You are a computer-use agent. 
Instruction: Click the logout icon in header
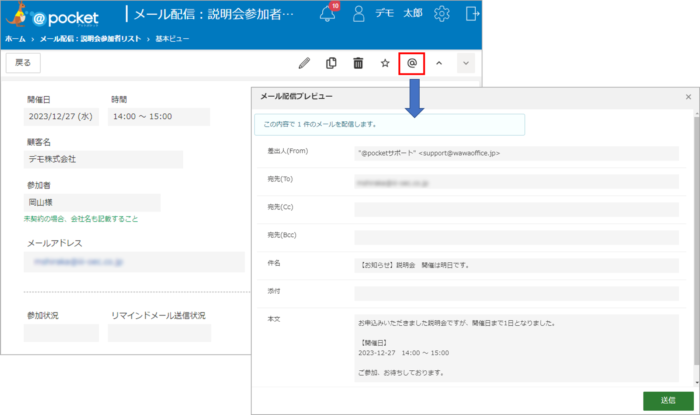pyautogui.click(x=471, y=14)
